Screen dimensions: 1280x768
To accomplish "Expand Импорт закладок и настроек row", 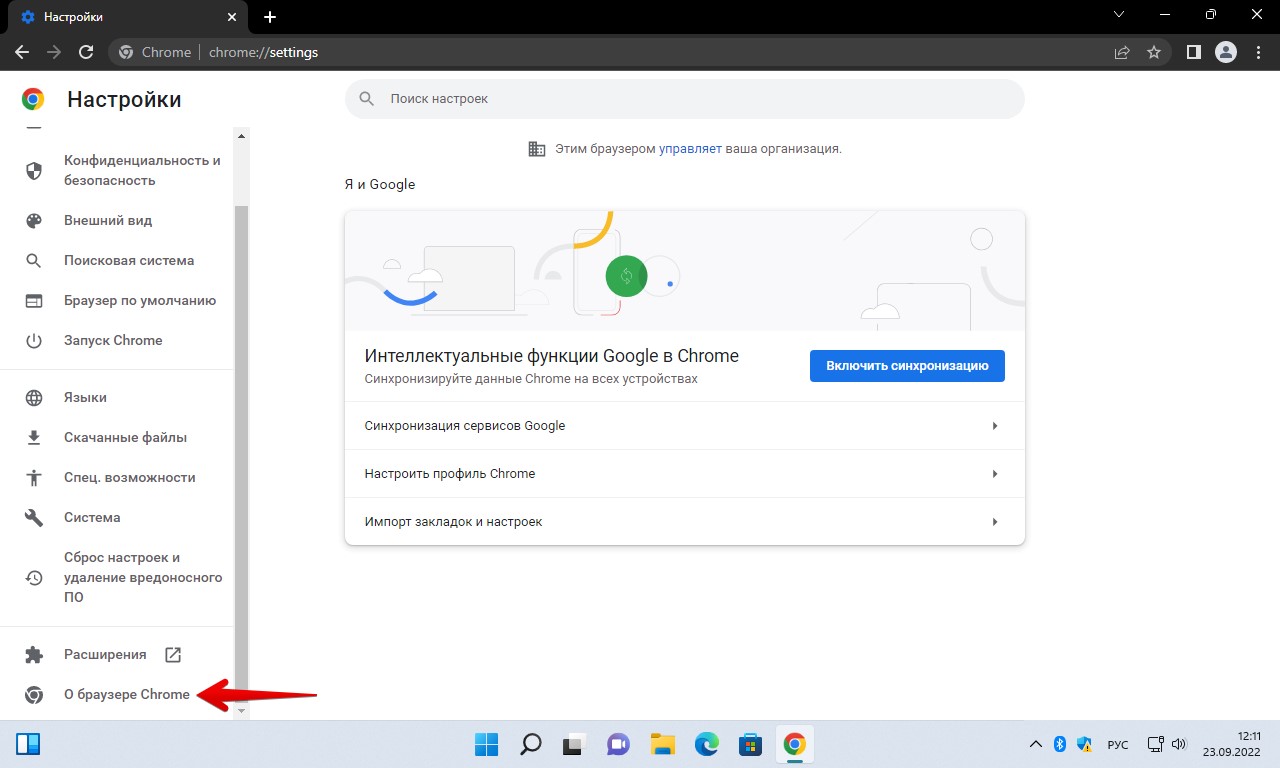I will [x=685, y=522].
